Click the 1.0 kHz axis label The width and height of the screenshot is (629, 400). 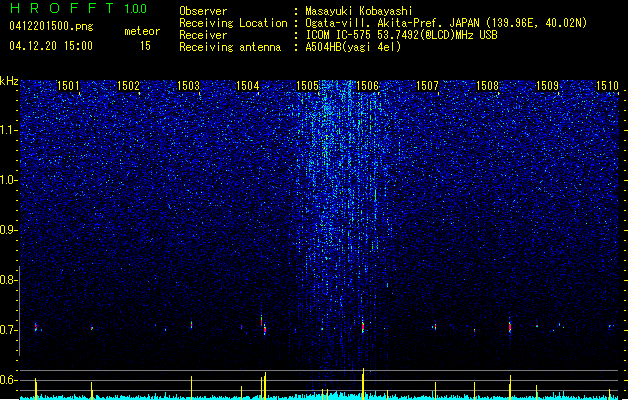(9, 180)
